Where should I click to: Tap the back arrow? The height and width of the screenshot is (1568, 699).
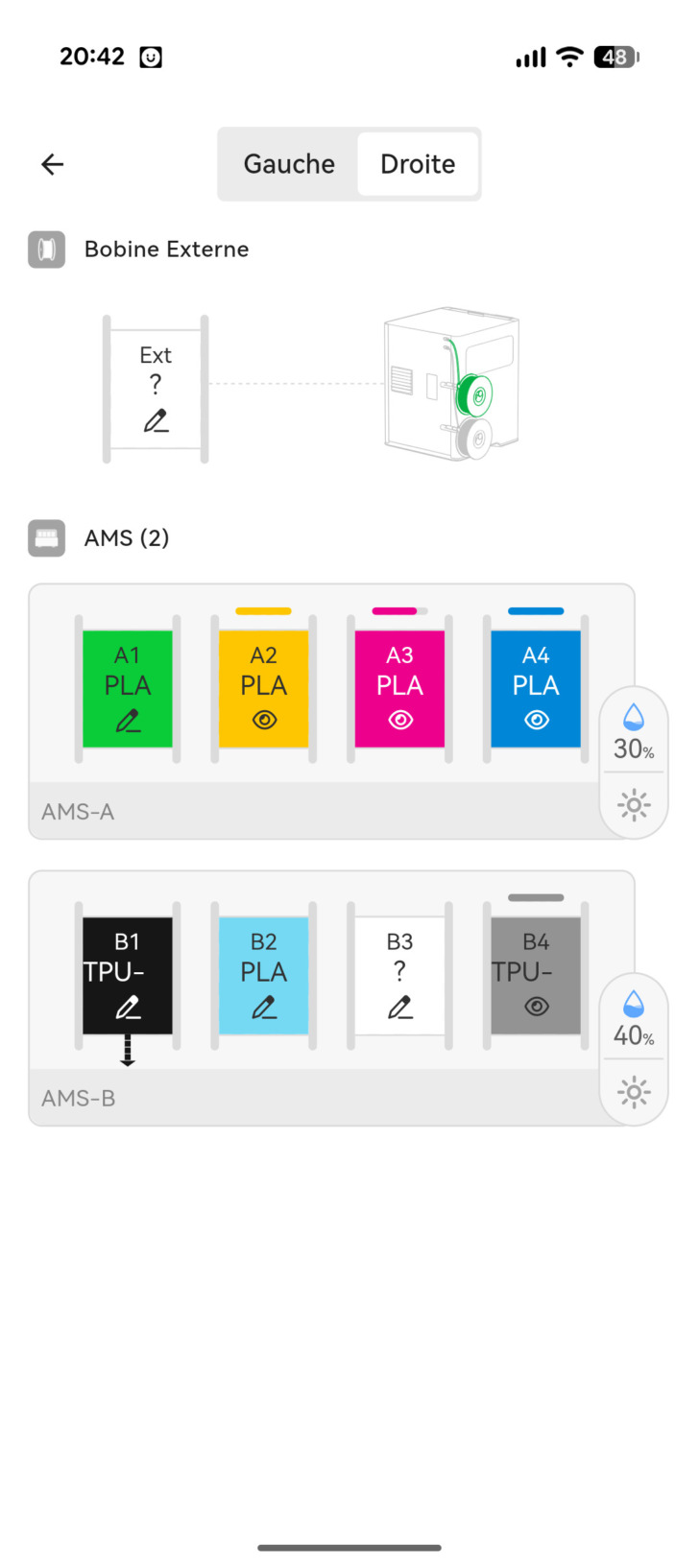53,164
